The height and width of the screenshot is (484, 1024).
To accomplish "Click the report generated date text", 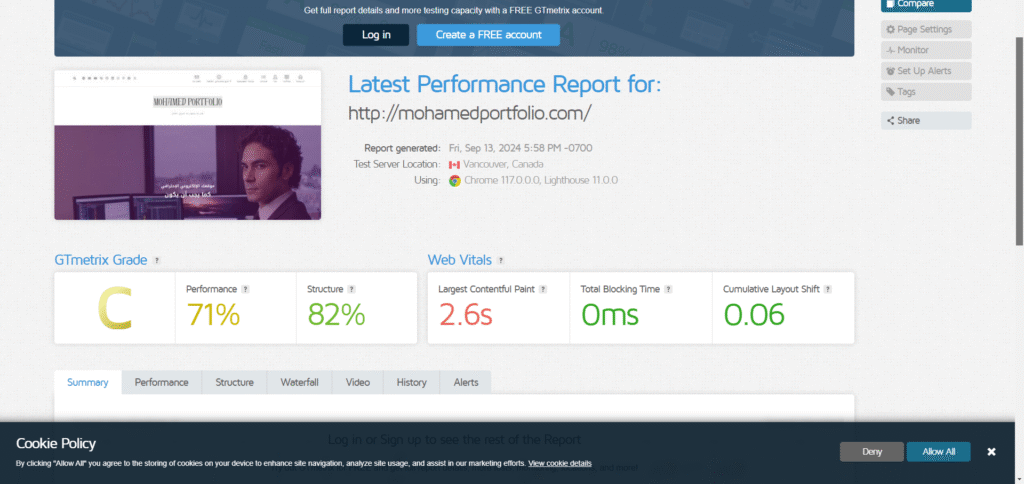I will (520, 148).
